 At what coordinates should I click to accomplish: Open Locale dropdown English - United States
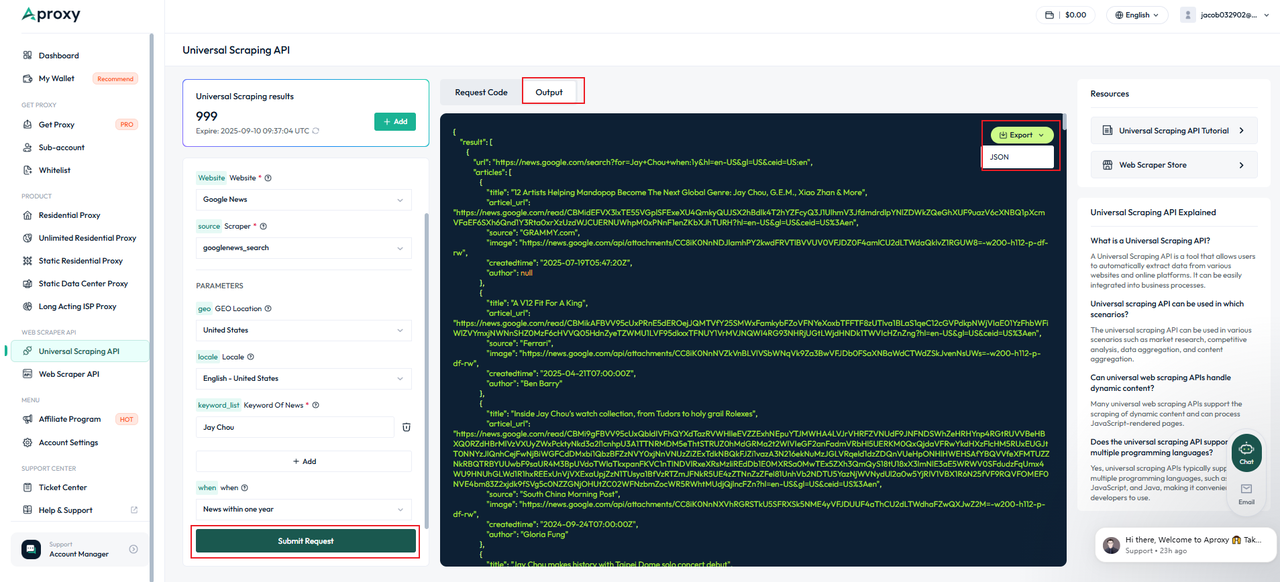[x=303, y=379]
